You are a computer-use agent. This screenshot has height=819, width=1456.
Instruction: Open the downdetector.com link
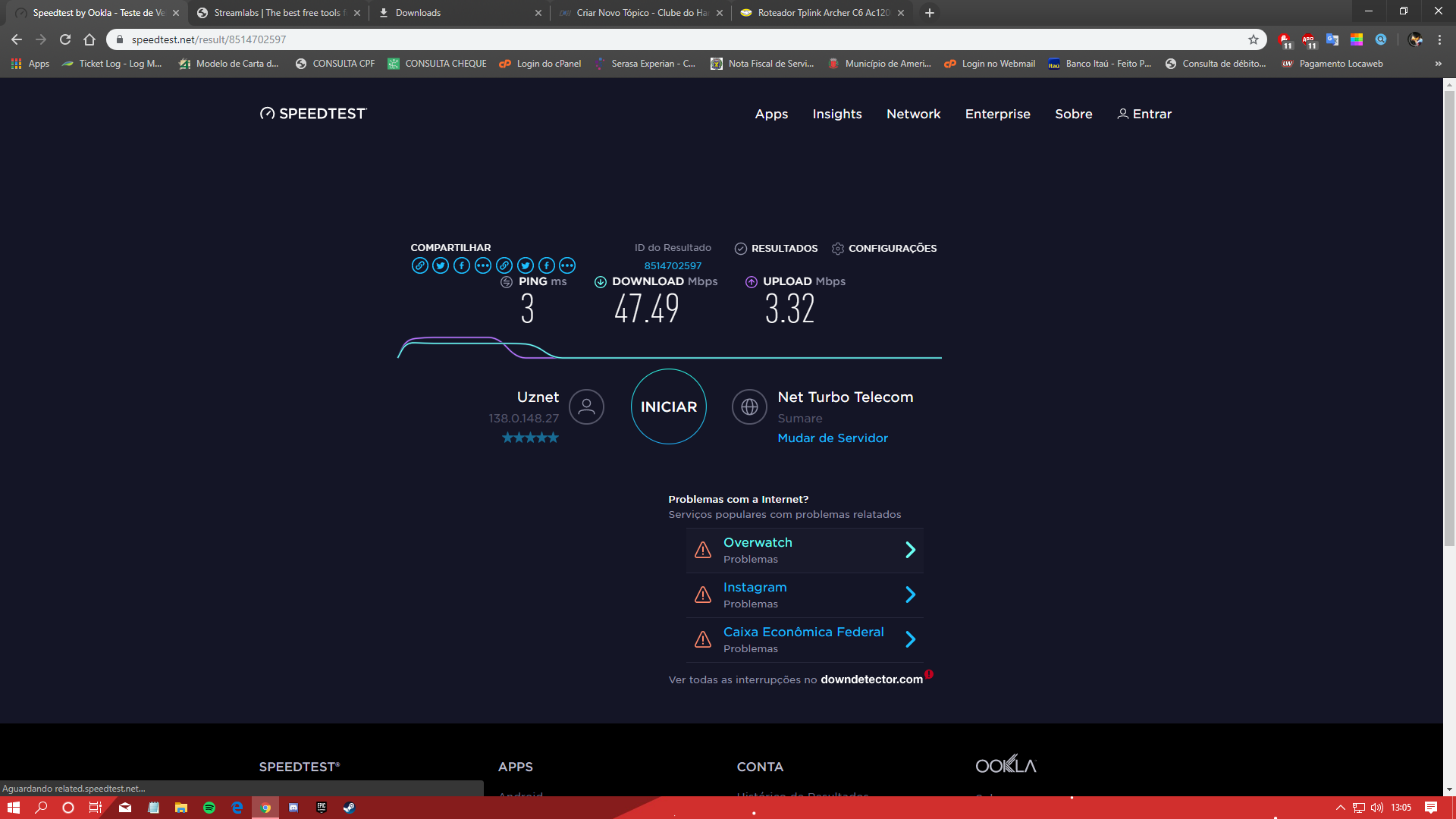click(871, 679)
